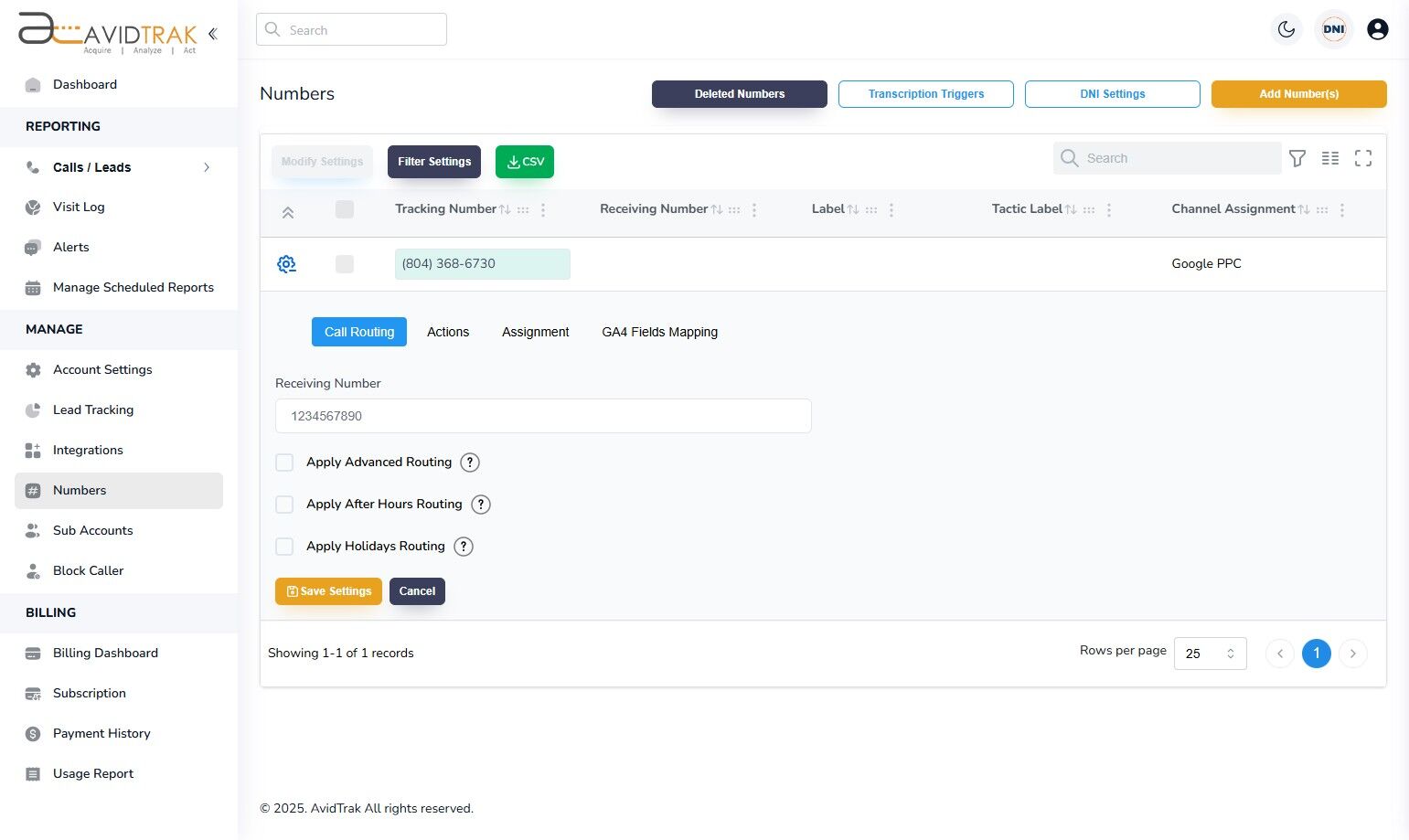Click the help icon for After Hours Routing
Viewport: 1409px width, 840px height.
[x=481, y=505]
